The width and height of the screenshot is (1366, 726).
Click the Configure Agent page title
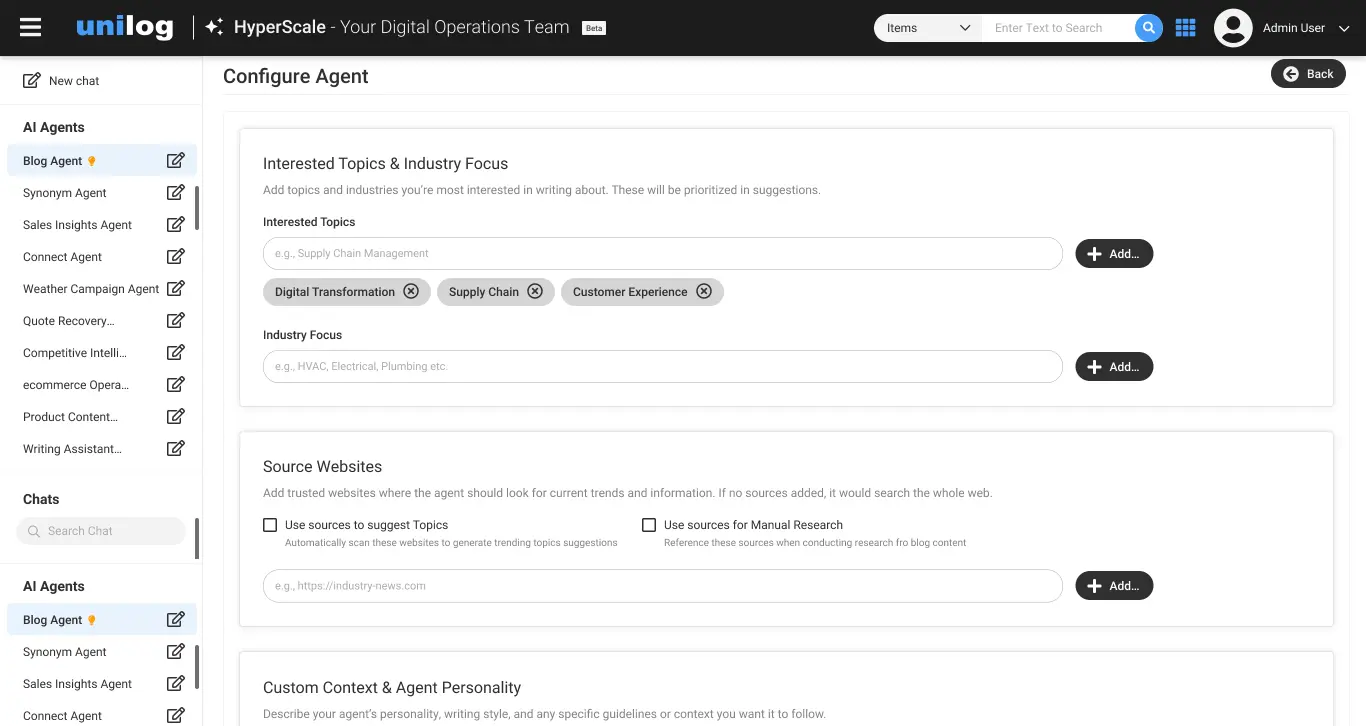point(296,76)
